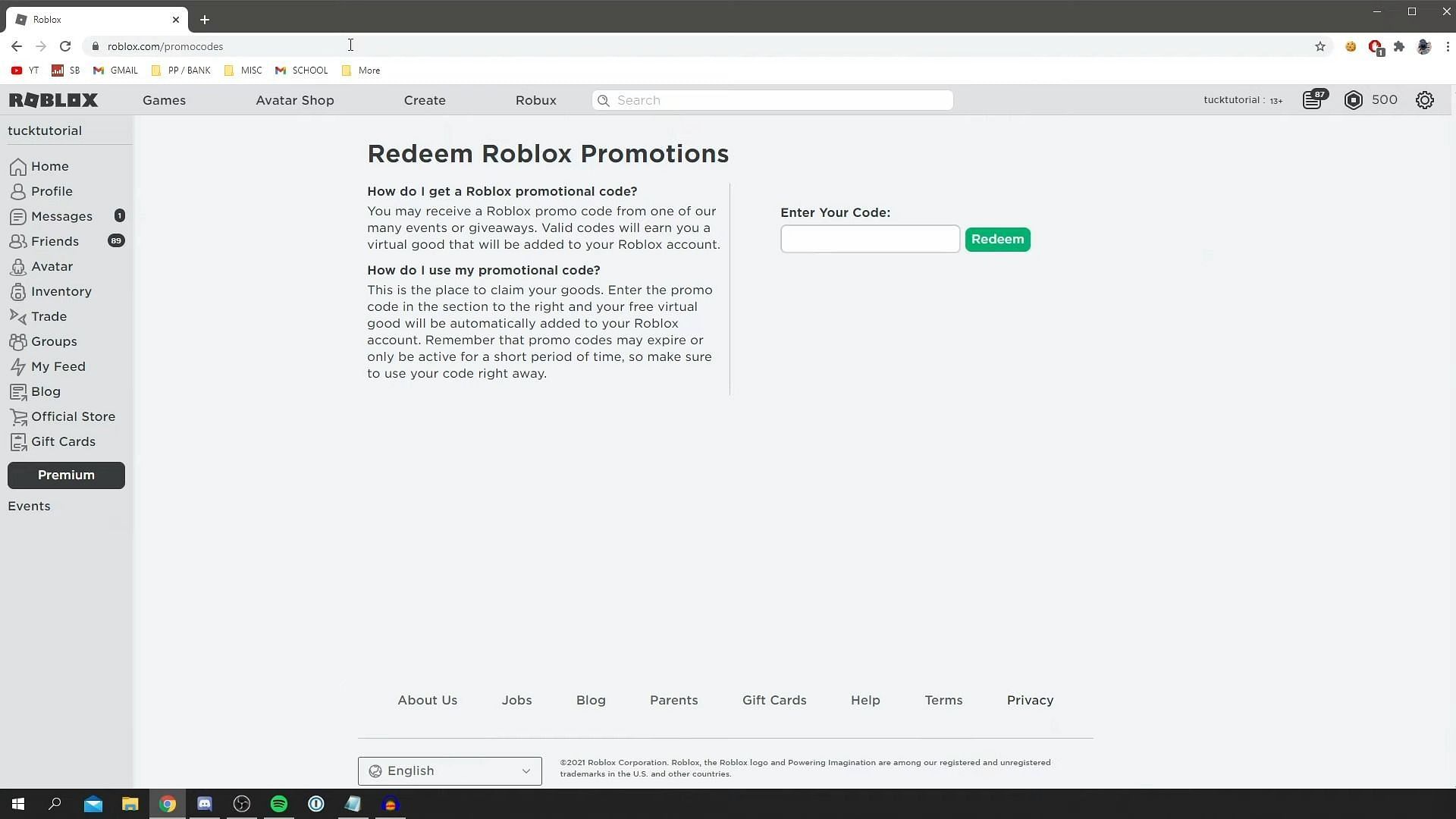1456x819 pixels.
Task: Open the Create navigation menu item
Action: point(425,99)
